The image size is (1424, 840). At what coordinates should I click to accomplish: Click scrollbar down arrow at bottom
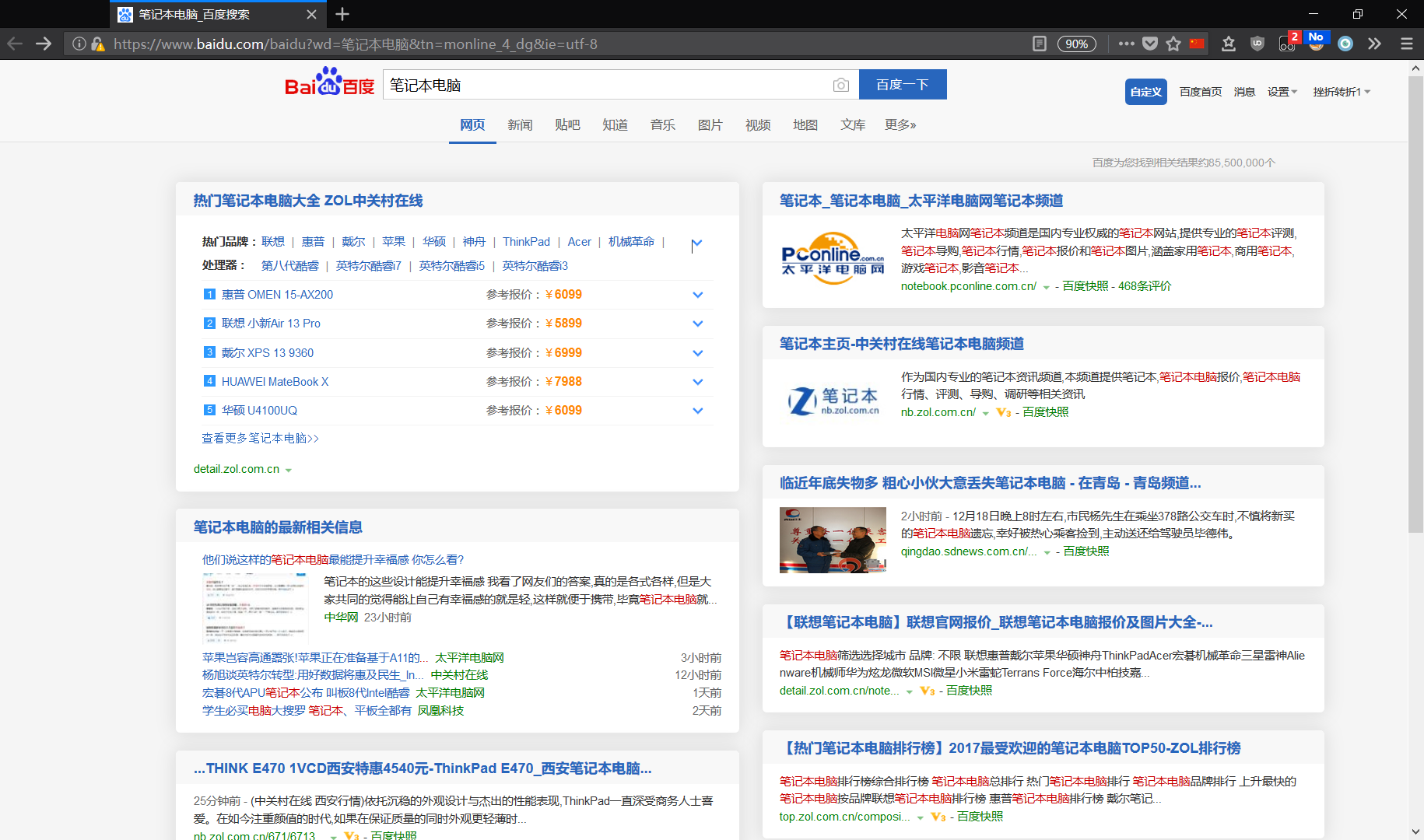coord(1415,831)
